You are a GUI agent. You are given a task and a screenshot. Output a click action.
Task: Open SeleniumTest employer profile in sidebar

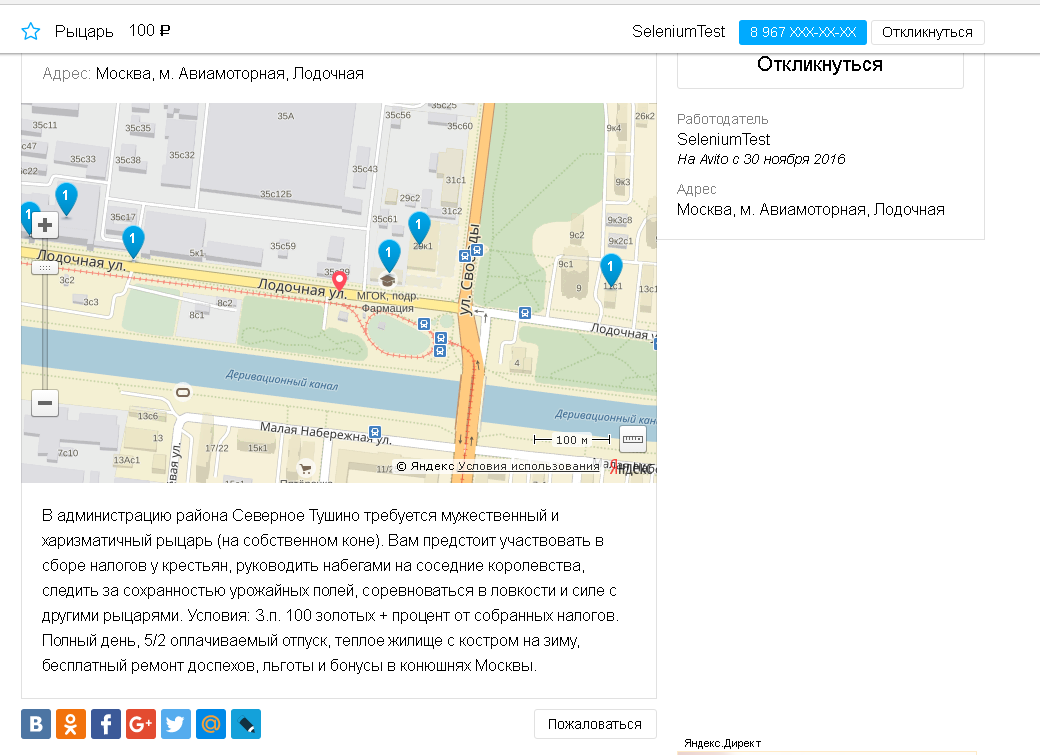pos(723,139)
